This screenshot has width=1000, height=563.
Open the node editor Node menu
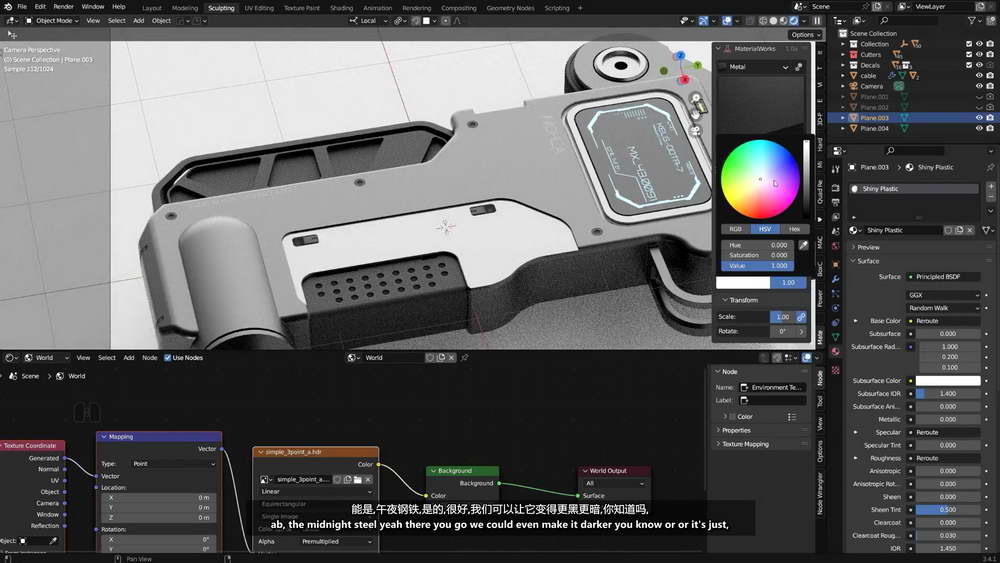[x=149, y=358]
